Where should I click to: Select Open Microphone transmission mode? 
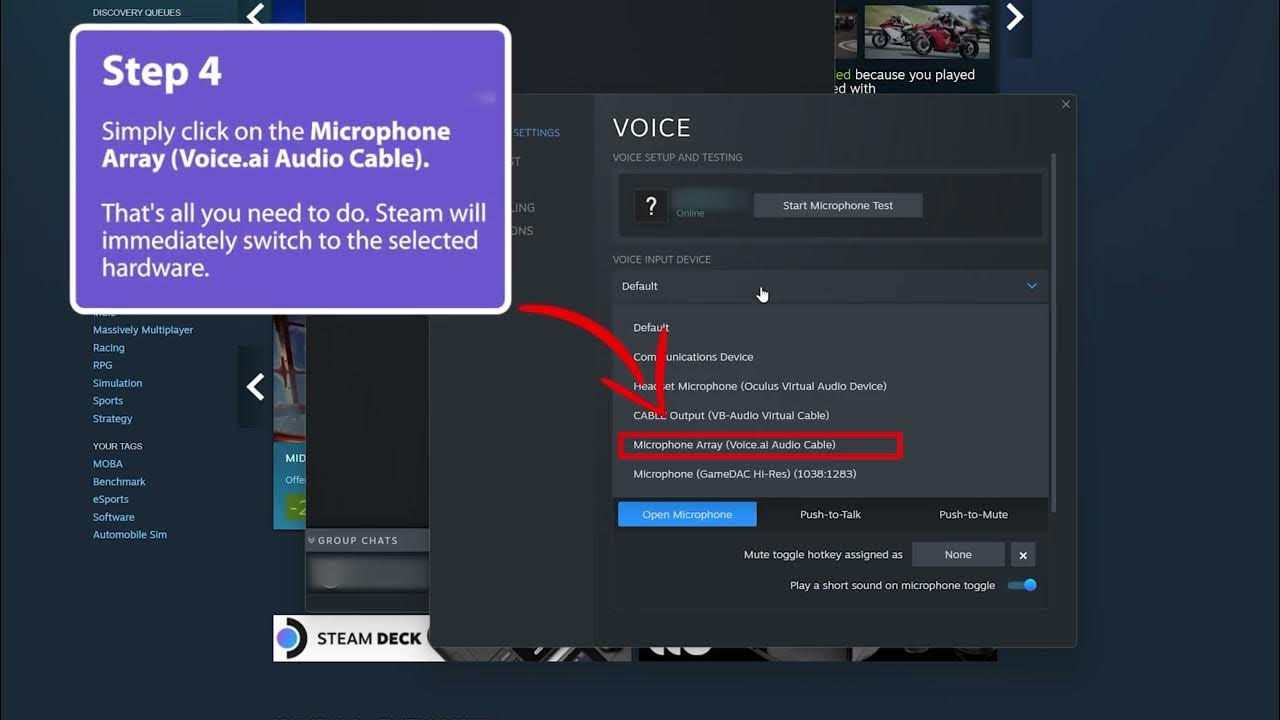pyautogui.click(x=687, y=514)
